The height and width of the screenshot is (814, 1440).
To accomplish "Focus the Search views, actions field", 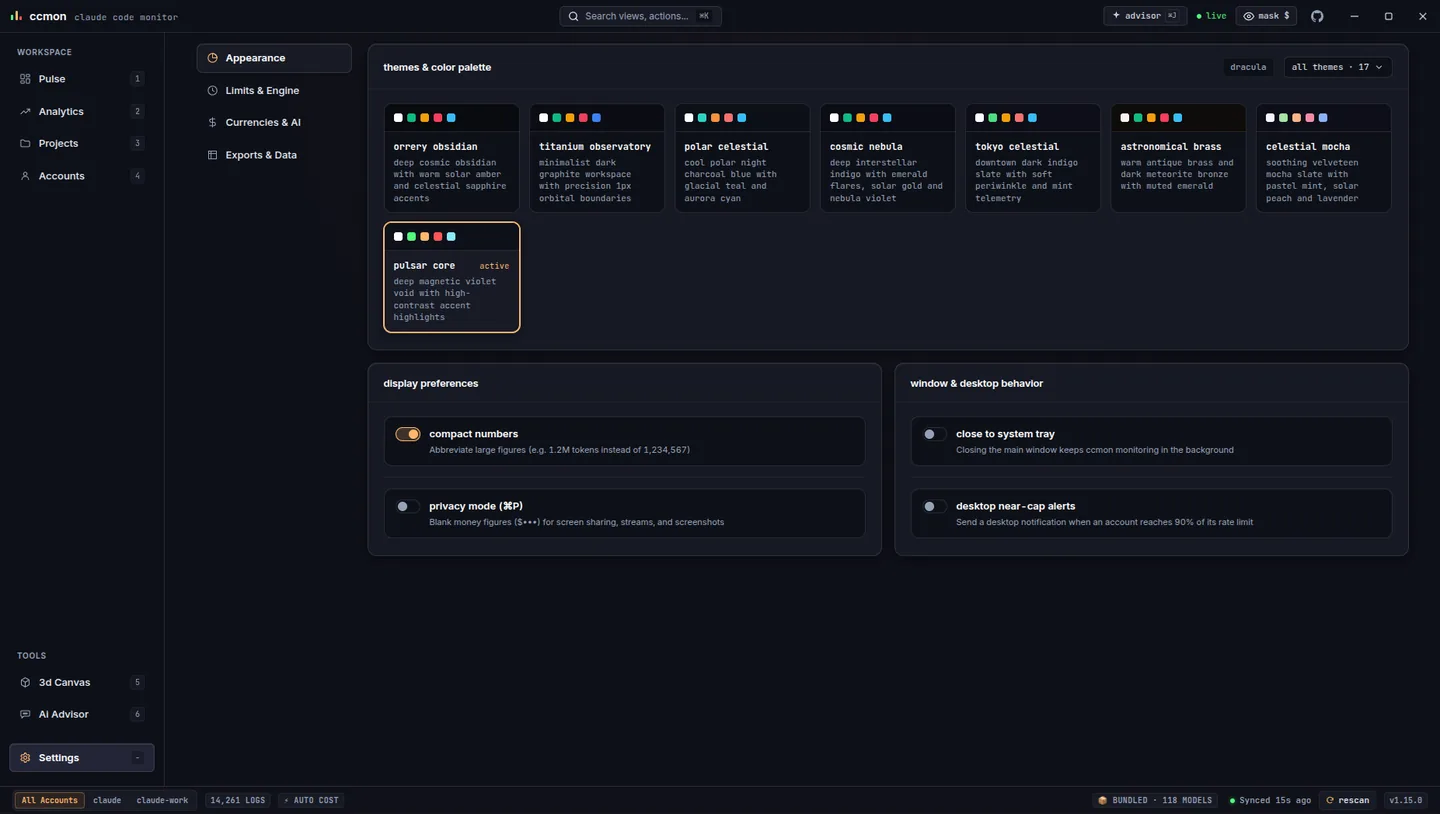I will coord(640,16).
